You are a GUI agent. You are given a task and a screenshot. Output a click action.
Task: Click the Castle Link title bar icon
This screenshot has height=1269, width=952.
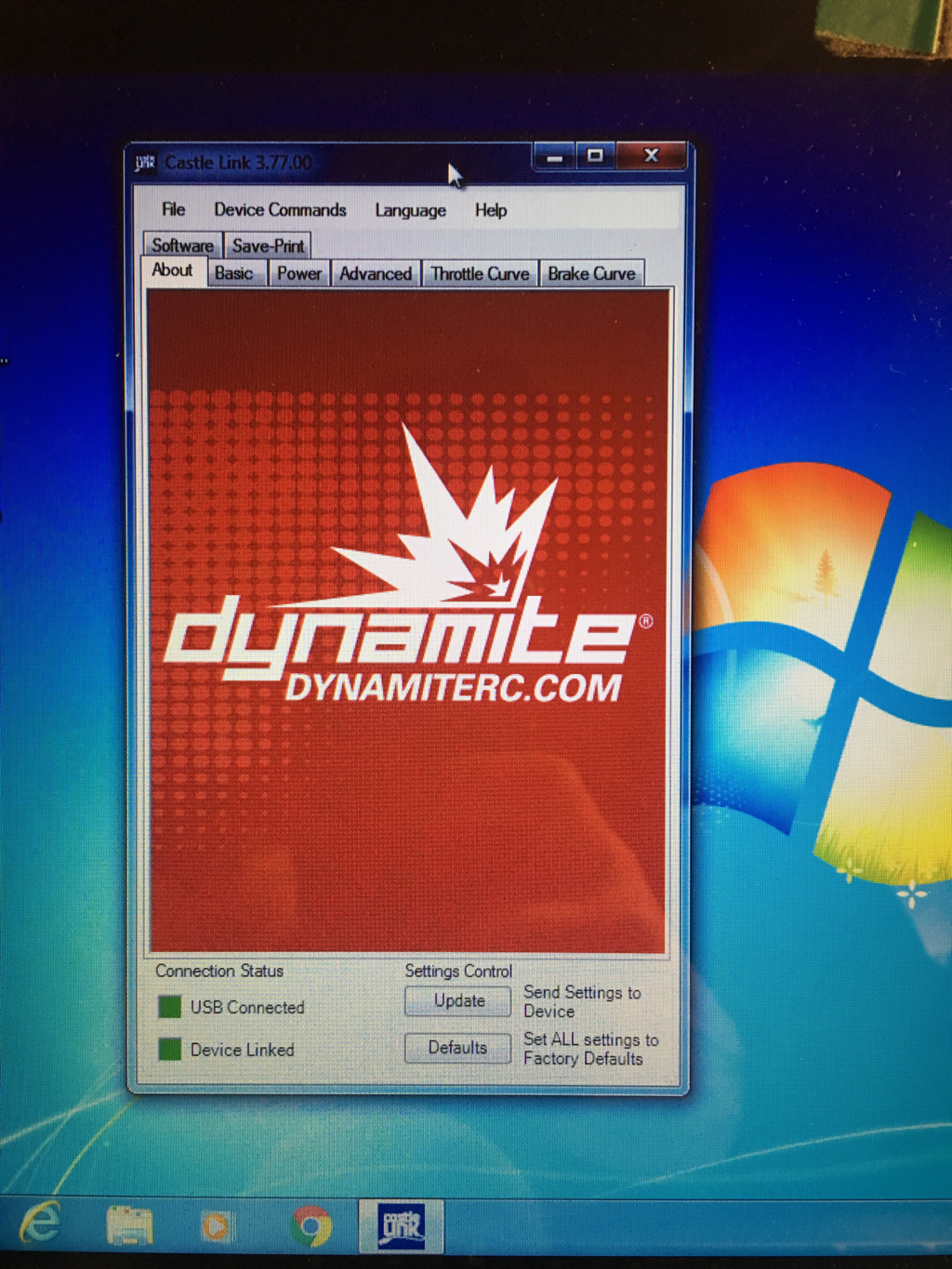[145, 164]
